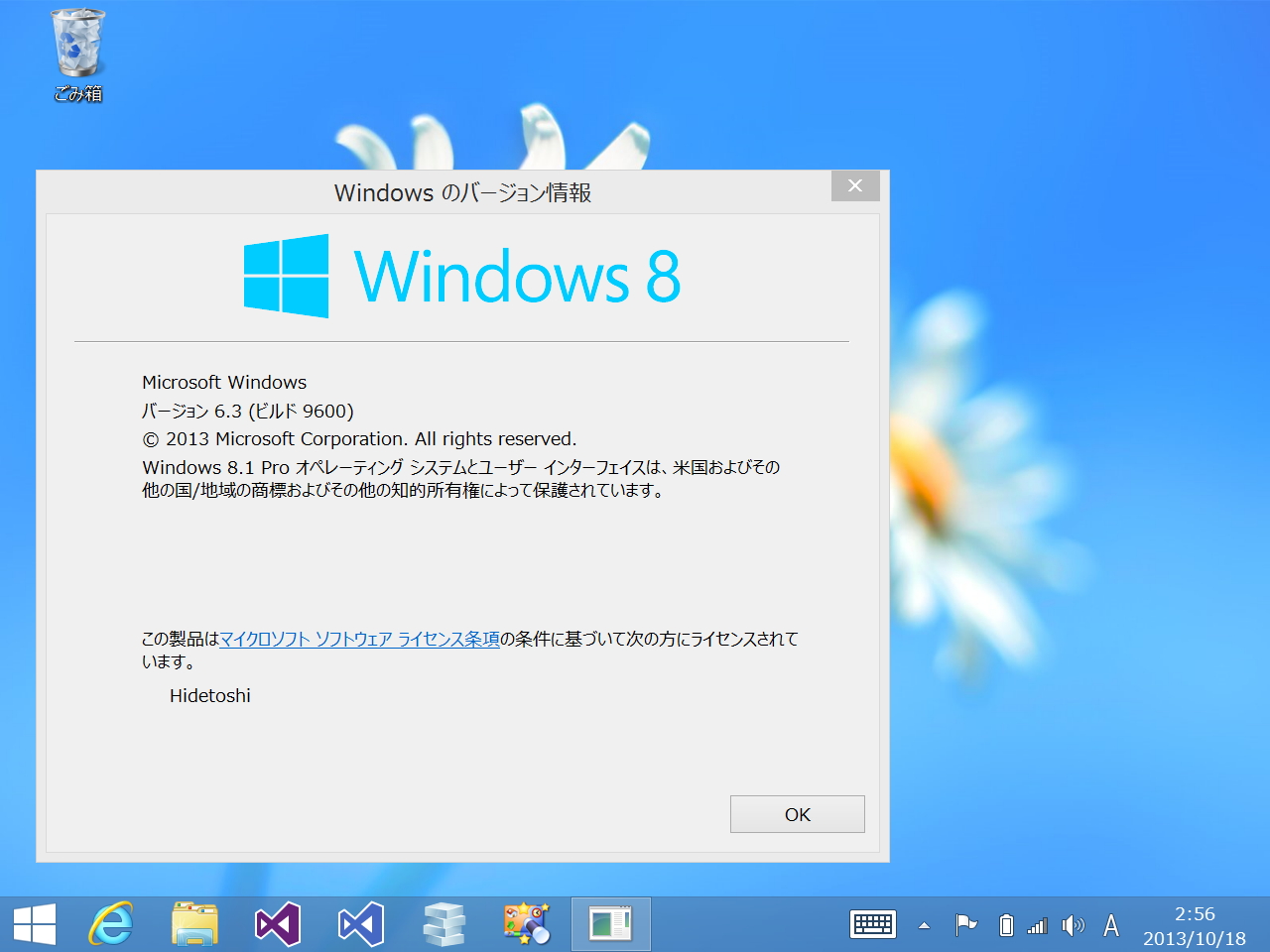1270x952 pixels.
Task: Open the Recycle Bin (ごみ箱)
Action: (76, 45)
